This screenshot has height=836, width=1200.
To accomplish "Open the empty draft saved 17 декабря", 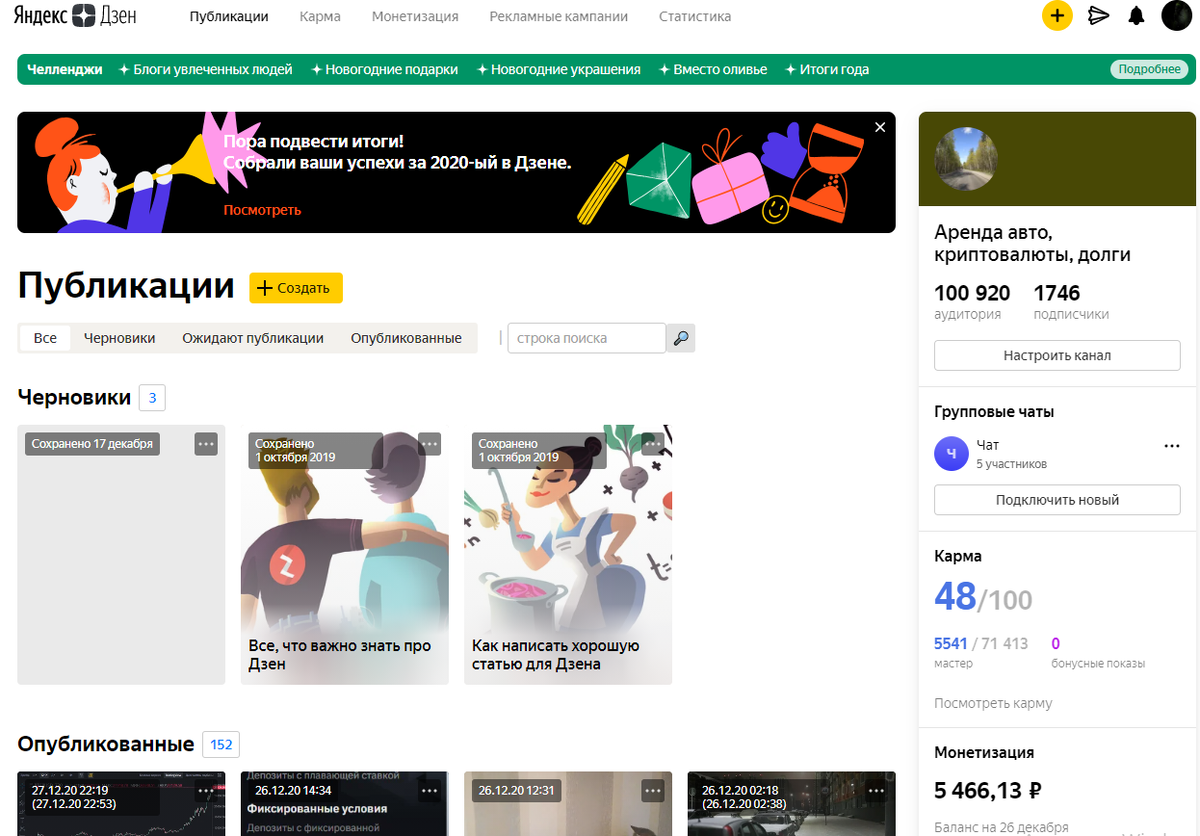I will point(121,555).
